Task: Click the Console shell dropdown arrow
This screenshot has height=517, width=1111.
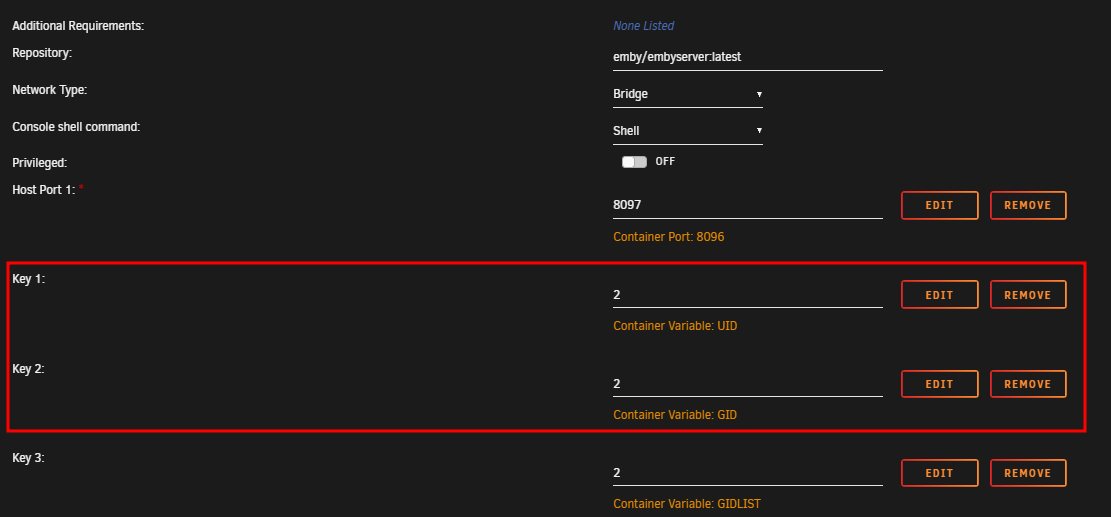Action: tap(759, 131)
